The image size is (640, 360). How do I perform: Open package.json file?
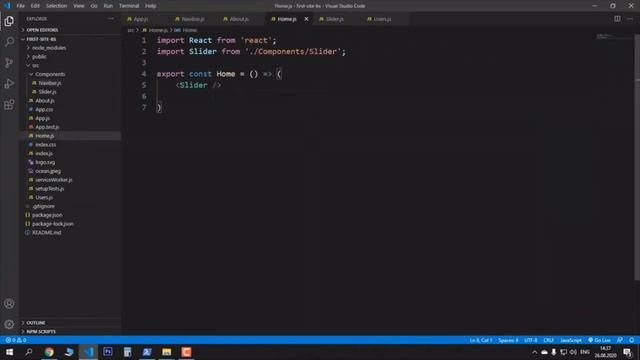[47, 215]
